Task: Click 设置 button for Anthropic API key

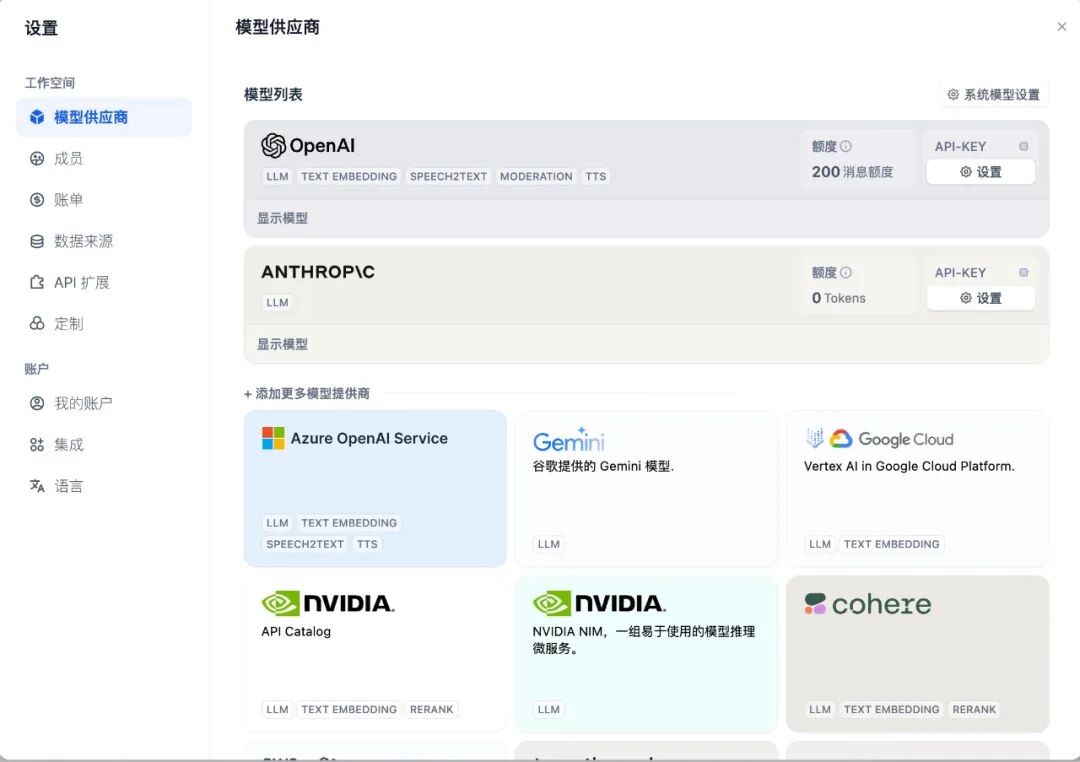Action: pos(980,298)
